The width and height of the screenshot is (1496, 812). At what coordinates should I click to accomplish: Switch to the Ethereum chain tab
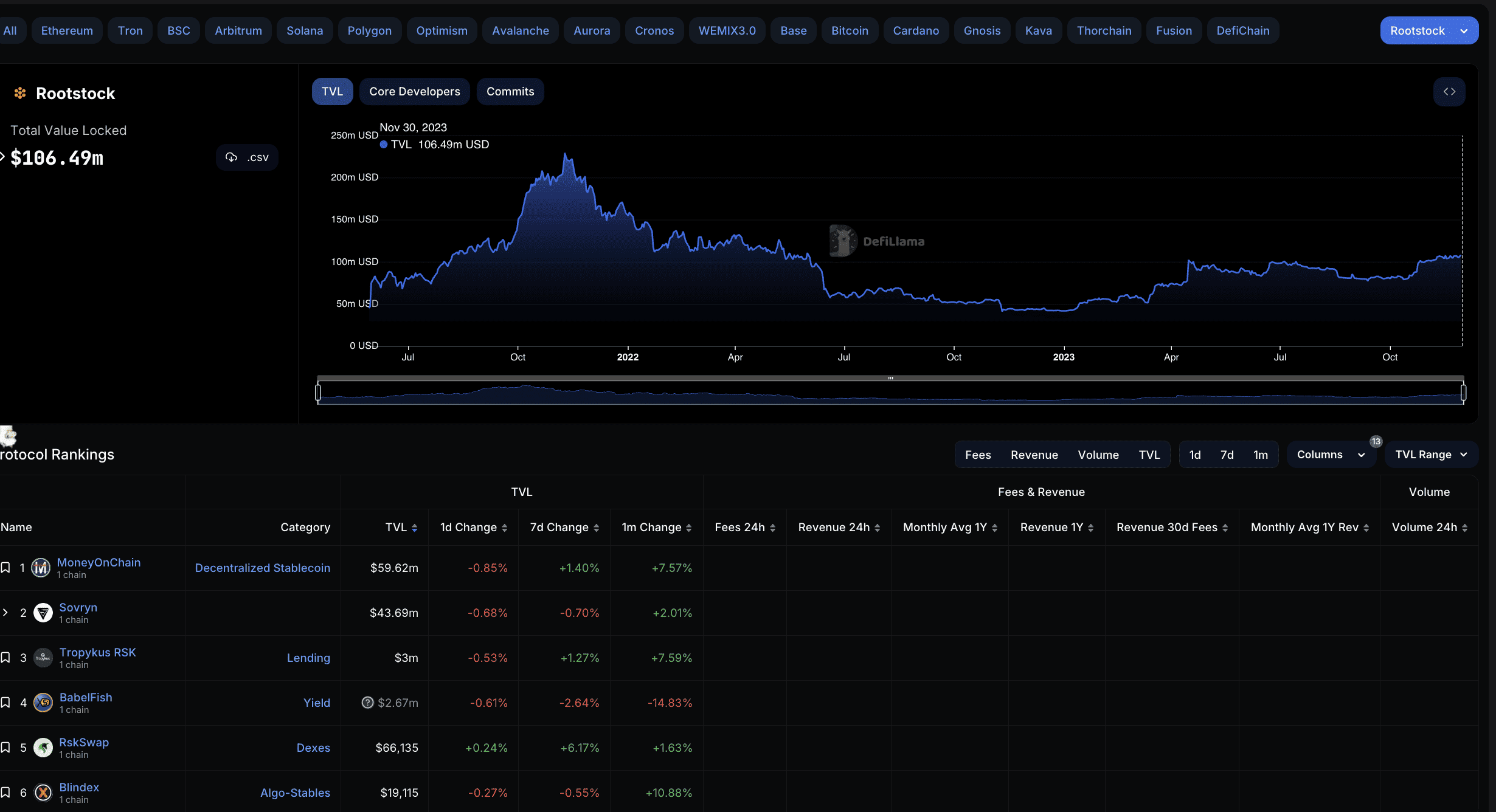point(67,30)
